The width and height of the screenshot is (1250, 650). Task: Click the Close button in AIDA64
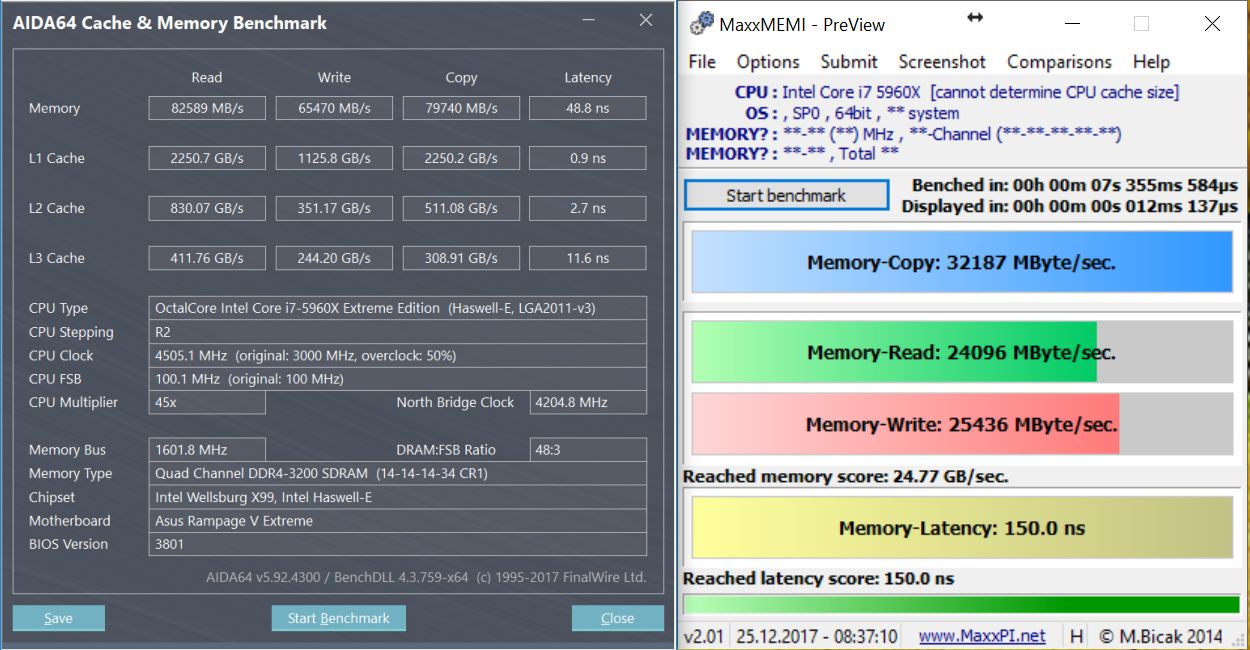pyautogui.click(x=617, y=618)
